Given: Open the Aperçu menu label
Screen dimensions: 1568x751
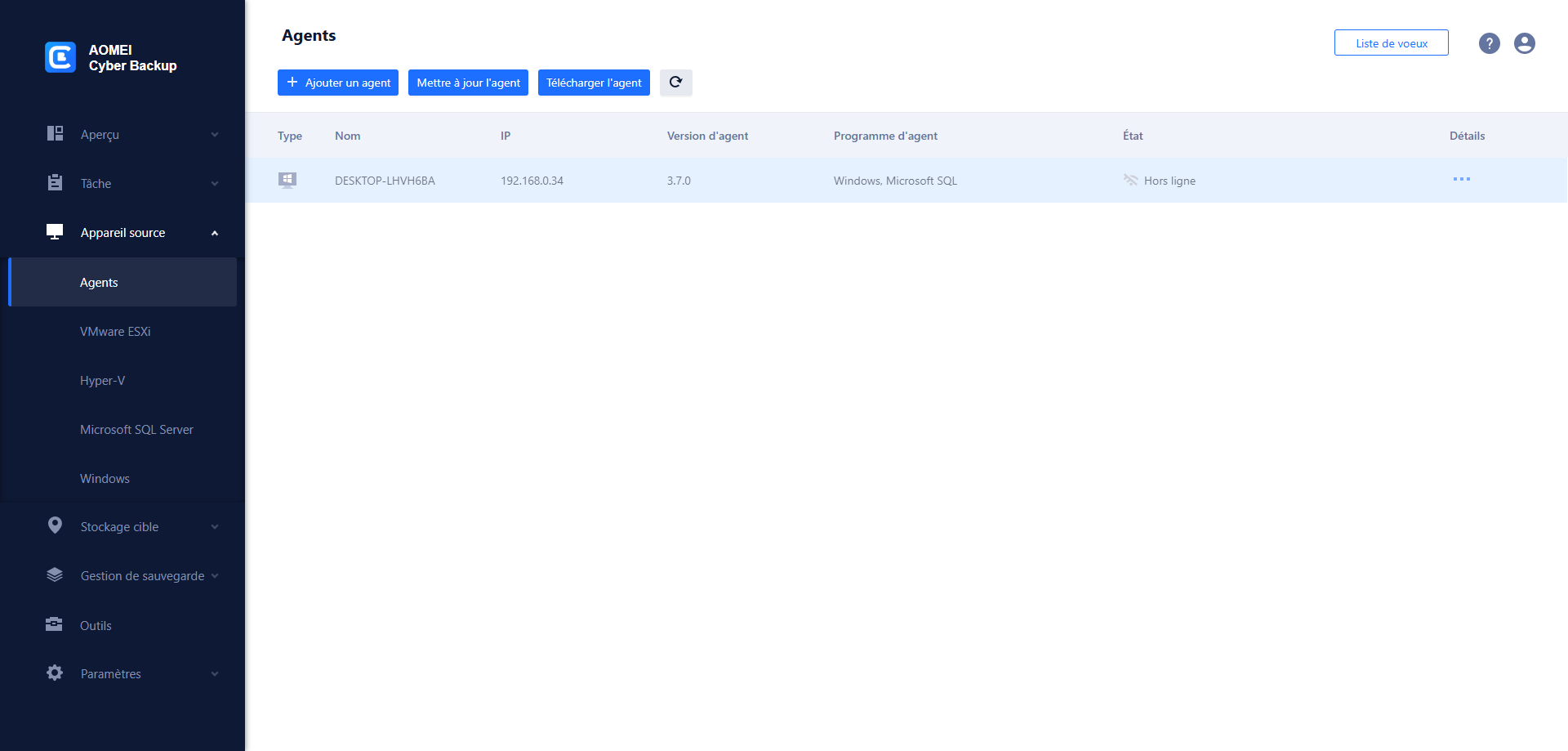Looking at the screenshot, I should [100, 135].
